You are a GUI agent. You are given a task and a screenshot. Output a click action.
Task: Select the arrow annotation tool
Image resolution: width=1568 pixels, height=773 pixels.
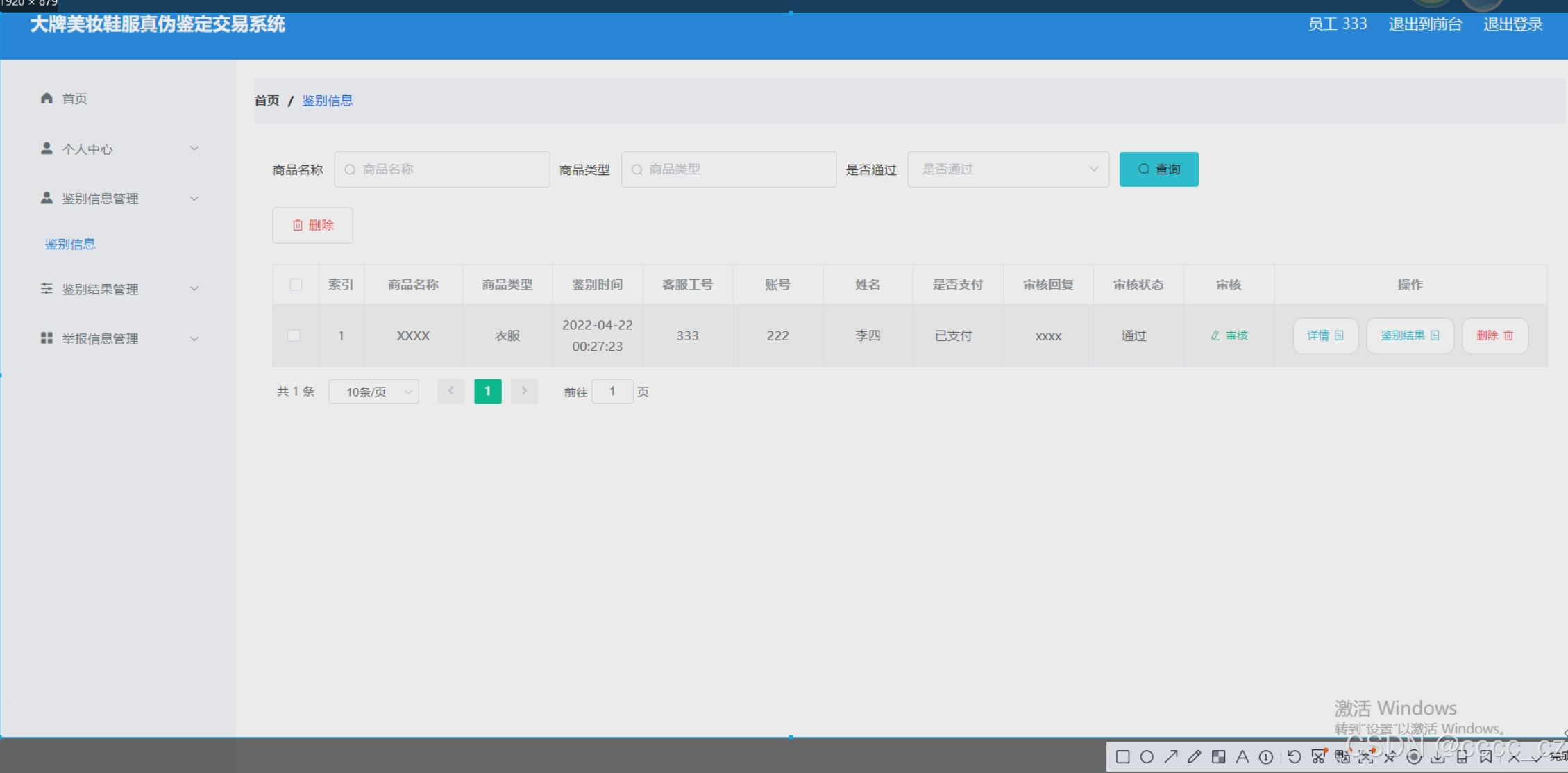pyautogui.click(x=1171, y=756)
